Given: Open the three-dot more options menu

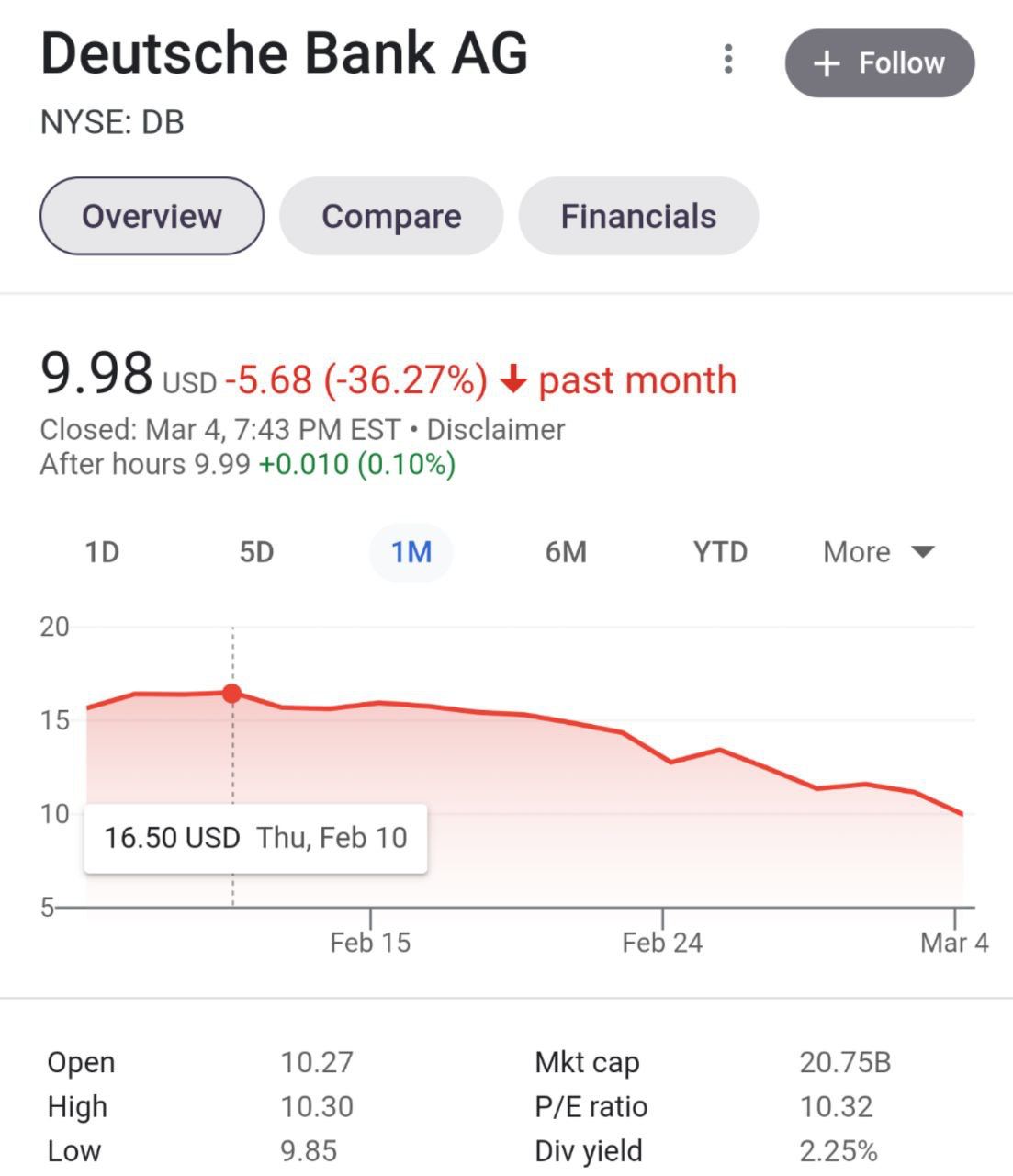Looking at the screenshot, I should (x=728, y=60).
